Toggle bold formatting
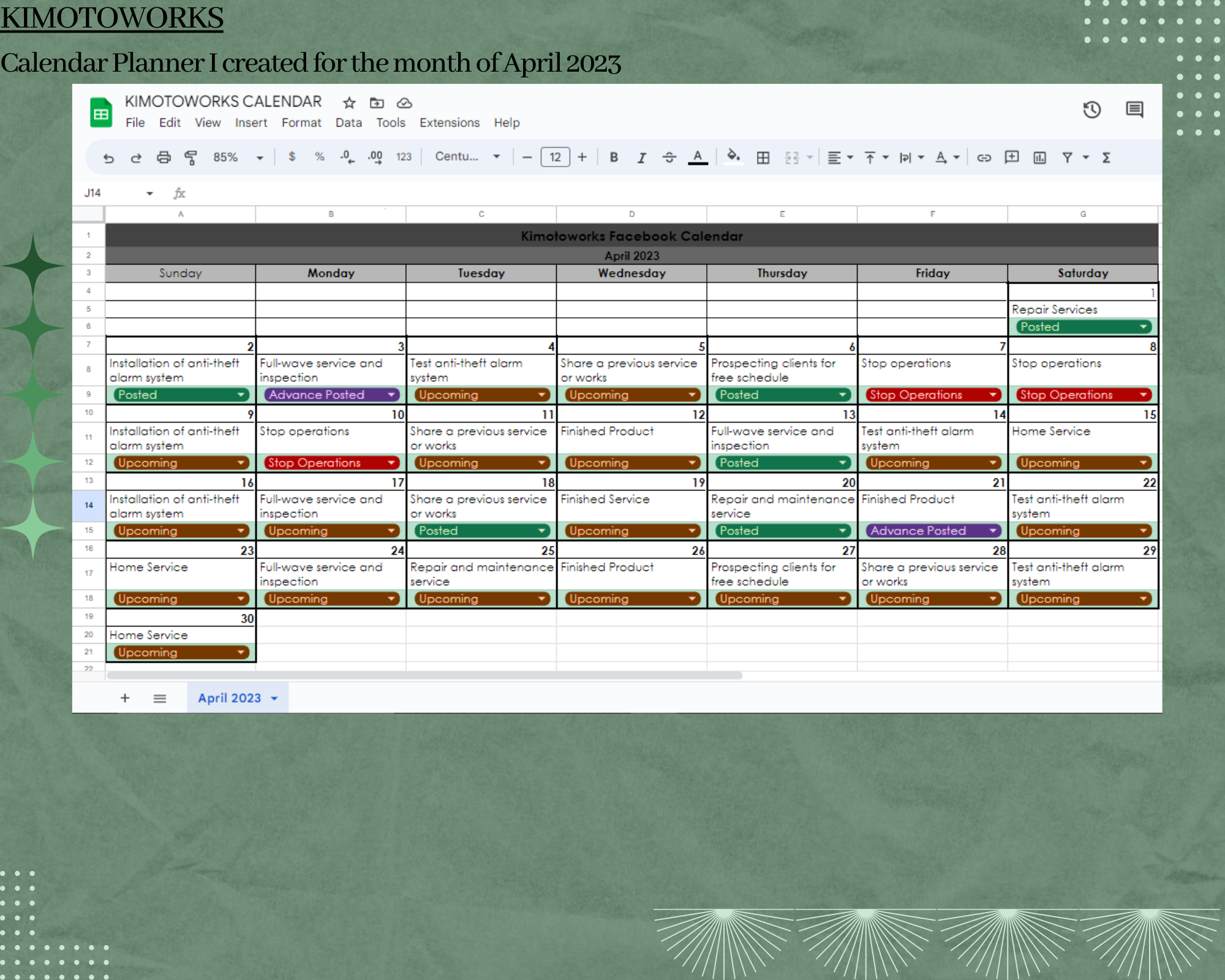The image size is (1225, 980). [614, 157]
